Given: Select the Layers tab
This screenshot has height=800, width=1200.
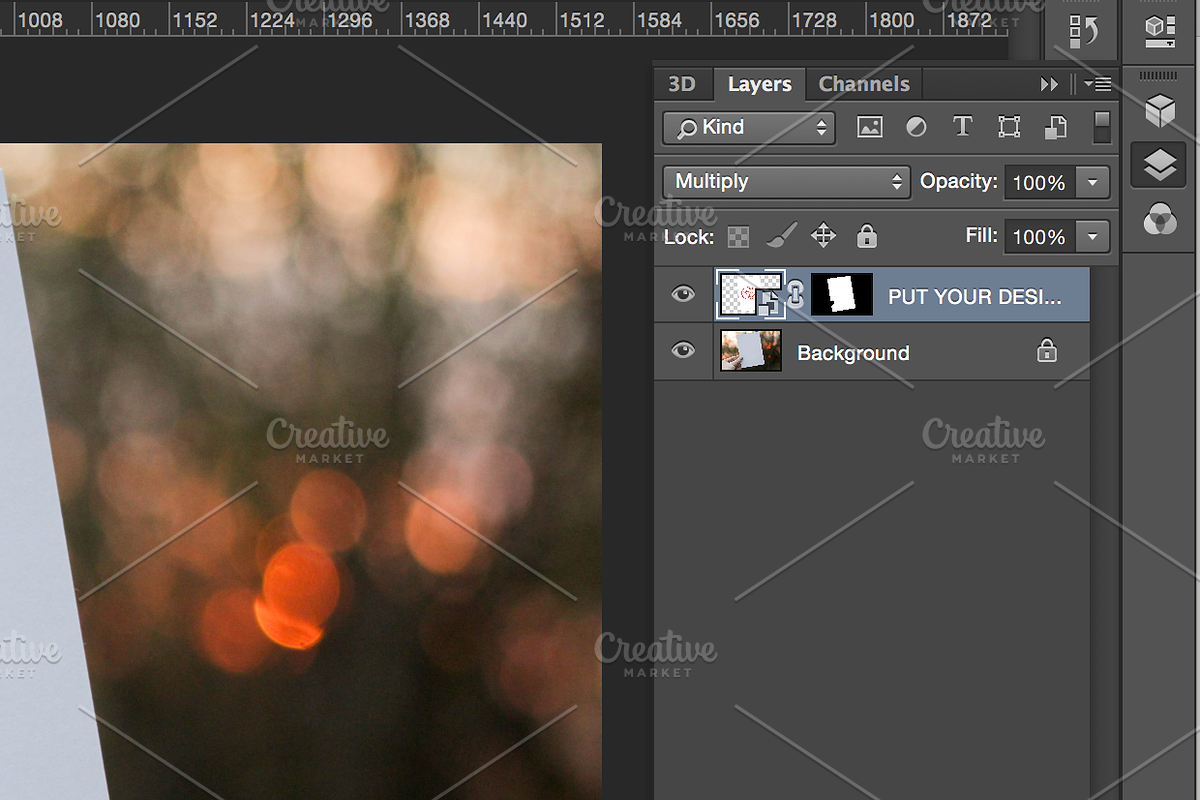Looking at the screenshot, I should coord(760,85).
